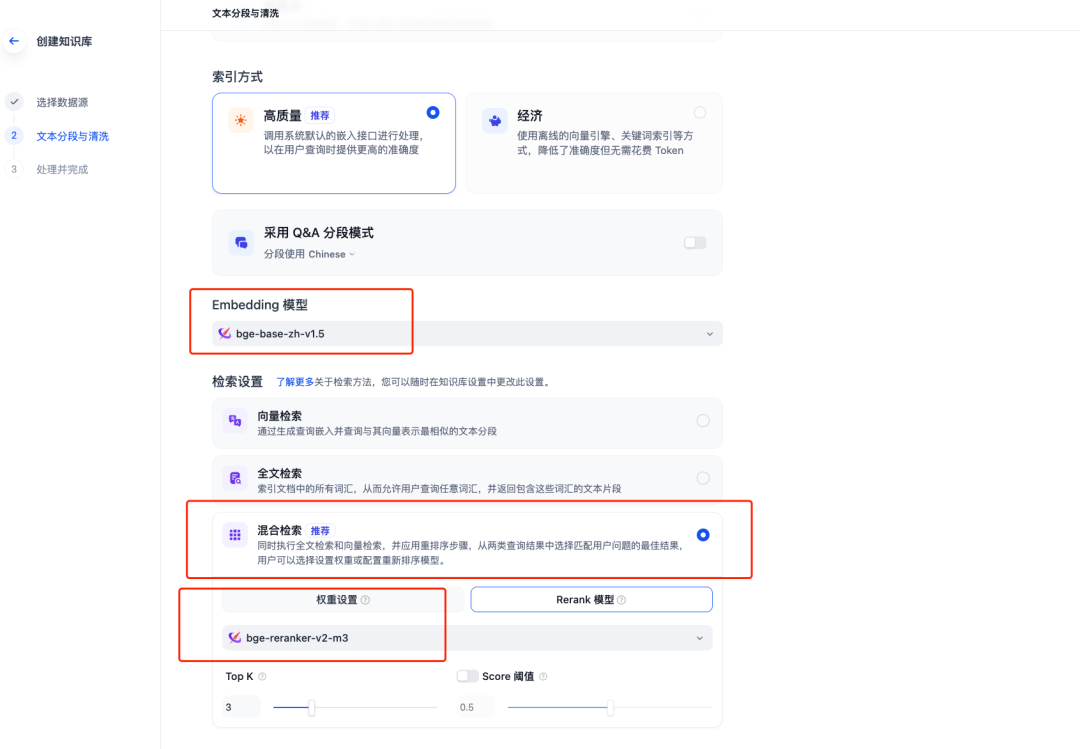Open the Embedding 模型 dropdown
Image resolution: width=1080 pixels, height=749 pixels.
coord(710,333)
